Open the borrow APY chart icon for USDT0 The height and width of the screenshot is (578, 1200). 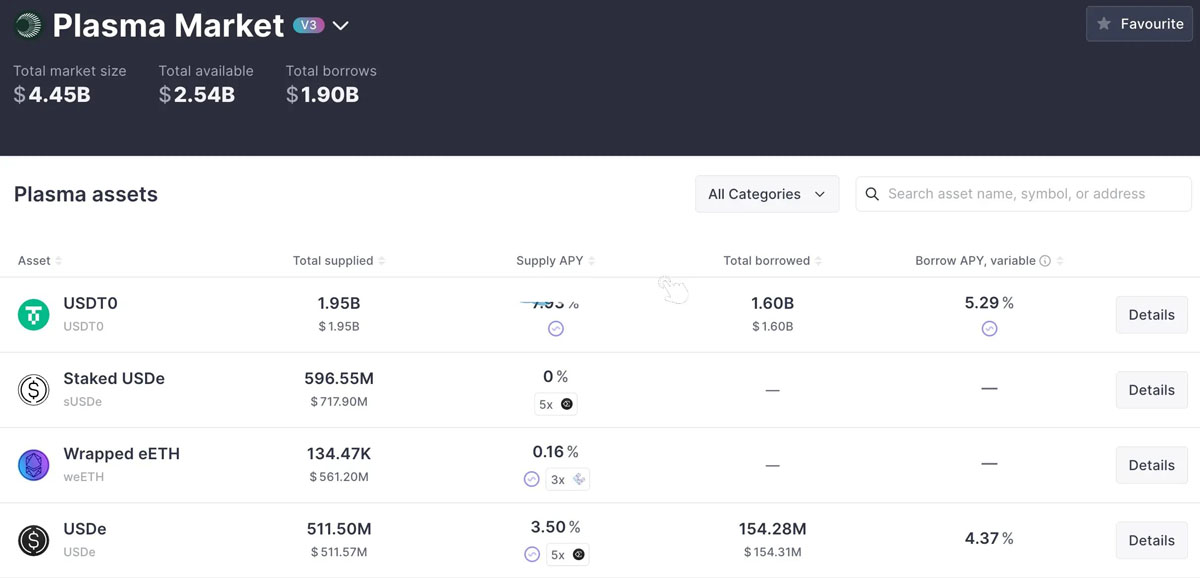pos(989,328)
